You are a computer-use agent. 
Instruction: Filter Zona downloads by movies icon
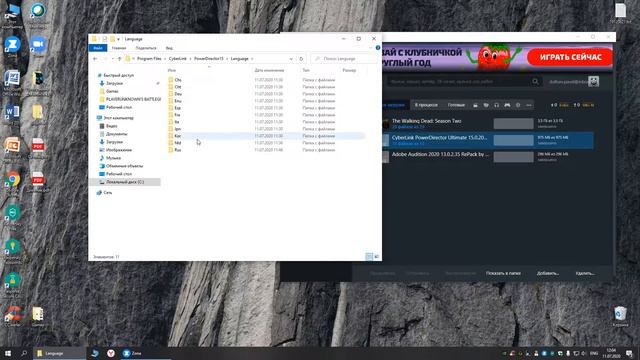pyautogui.click(x=475, y=105)
